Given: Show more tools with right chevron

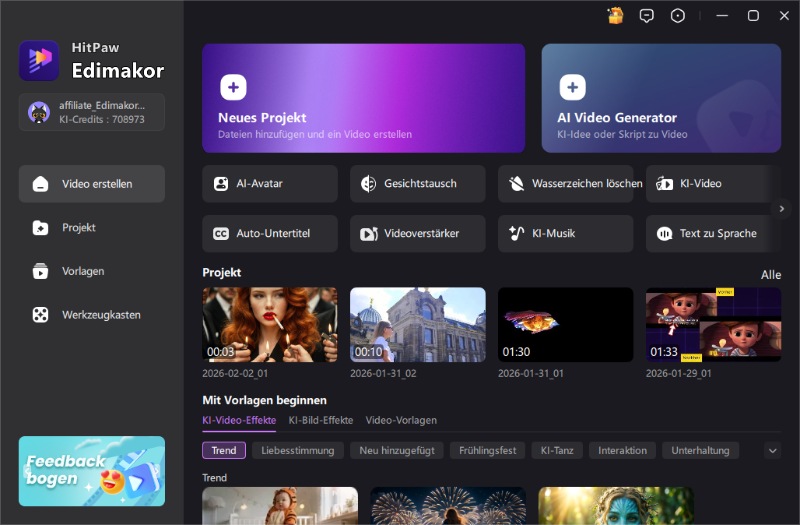Looking at the screenshot, I should 781,209.
